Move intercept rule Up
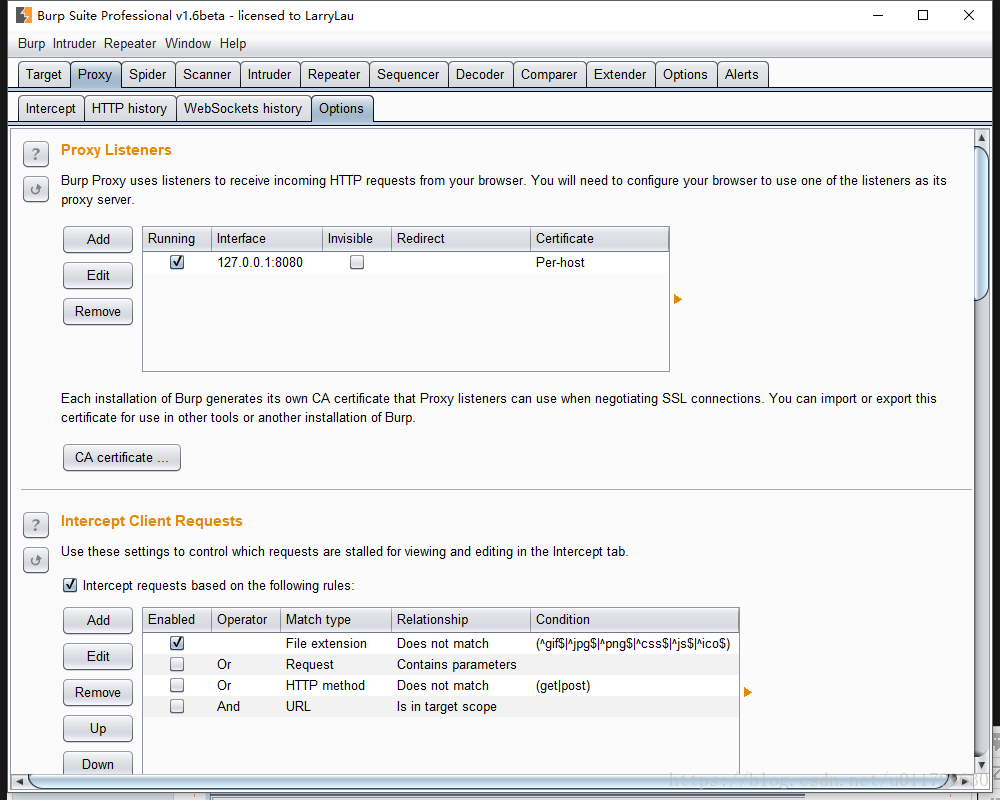The image size is (1000, 800). pos(98,729)
